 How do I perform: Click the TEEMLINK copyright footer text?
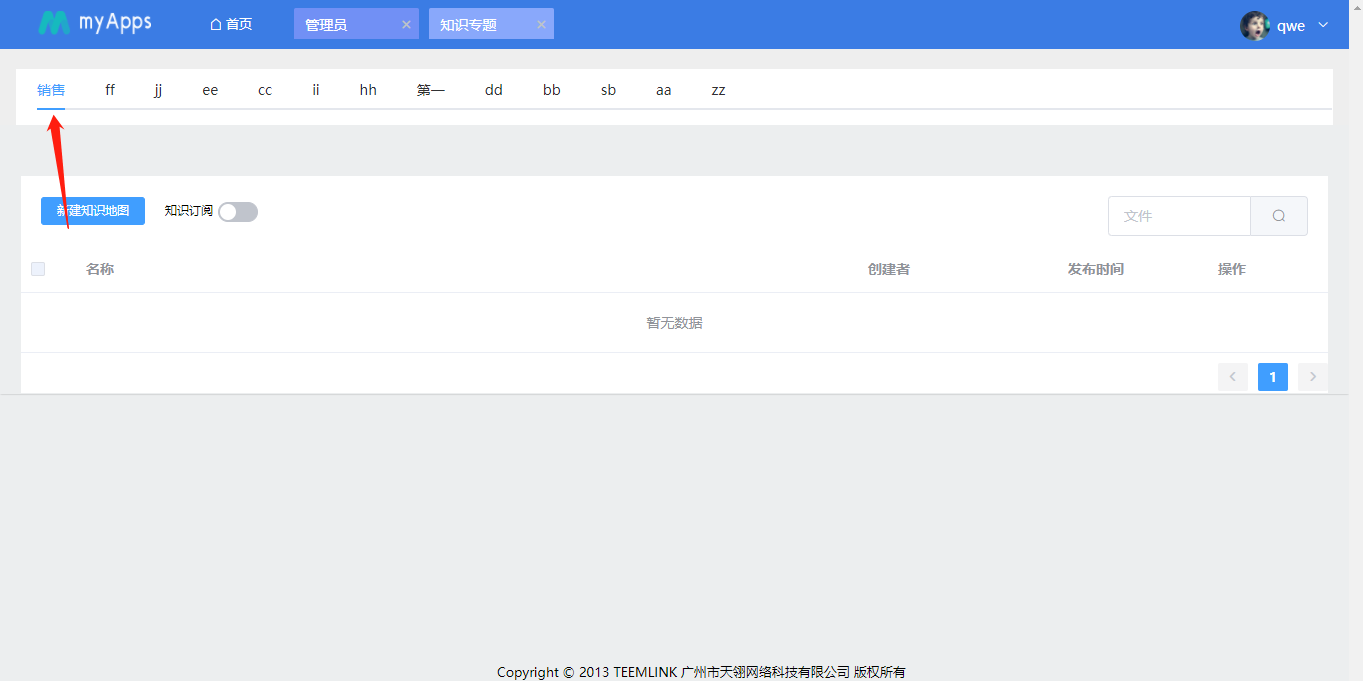[x=701, y=672]
